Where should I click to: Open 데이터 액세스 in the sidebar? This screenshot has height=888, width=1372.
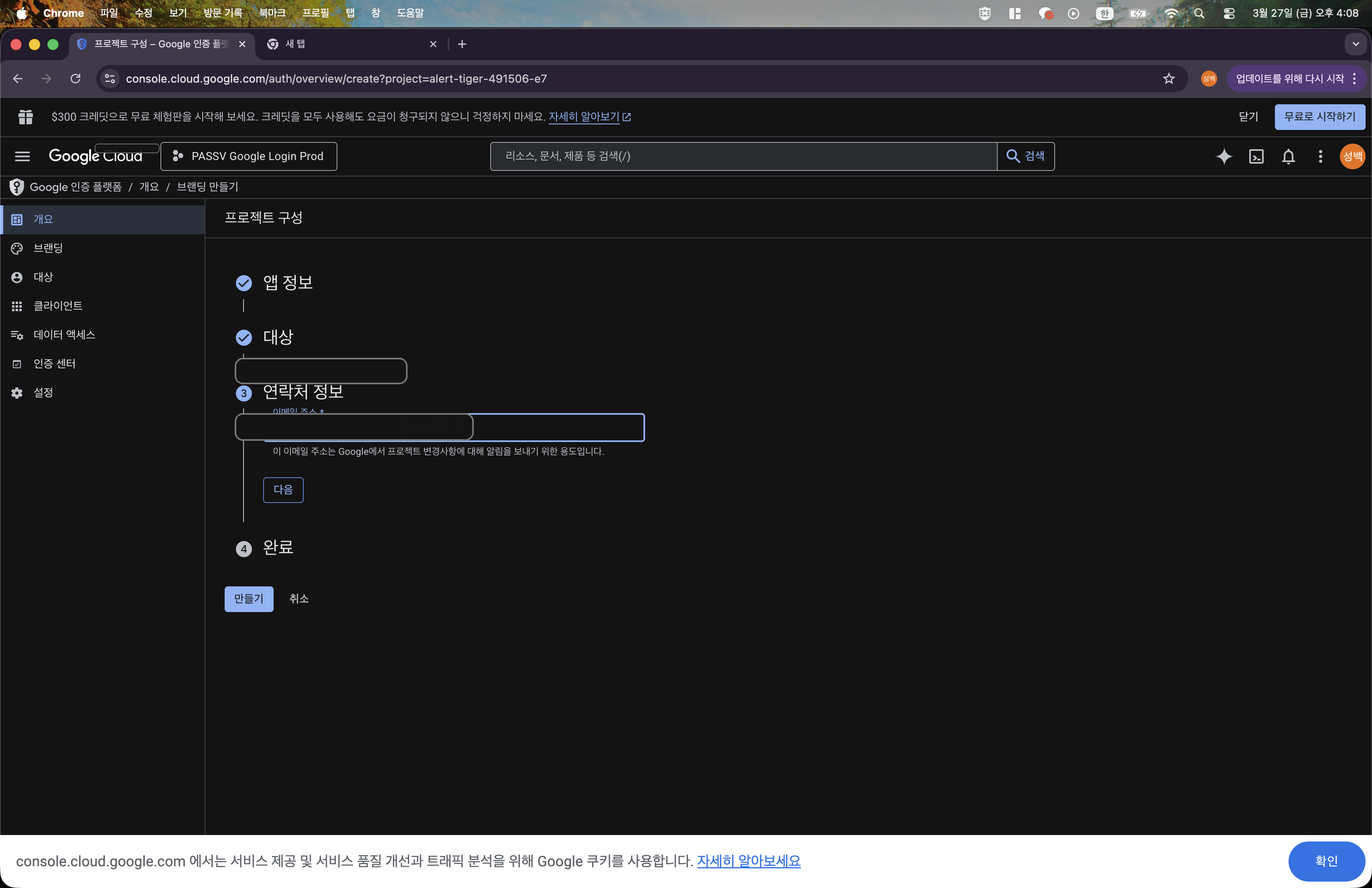pyautogui.click(x=64, y=335)
